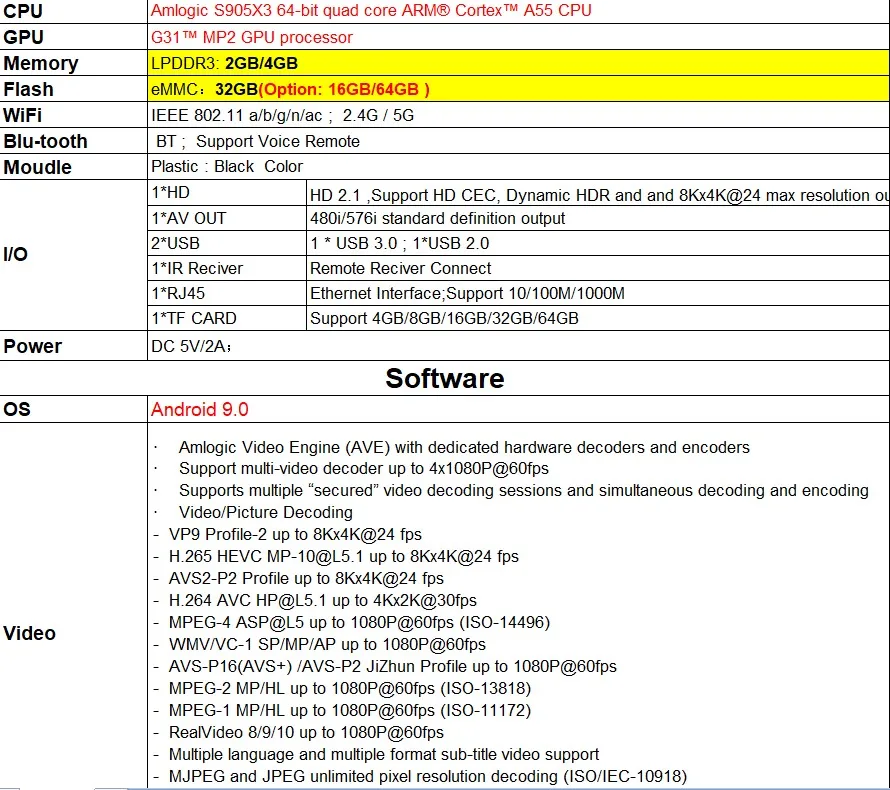Image resolution: width=890 pixels, height=790 pixels.
Task: Select the 1*RJ45 cell
Action: coord(226,293)
